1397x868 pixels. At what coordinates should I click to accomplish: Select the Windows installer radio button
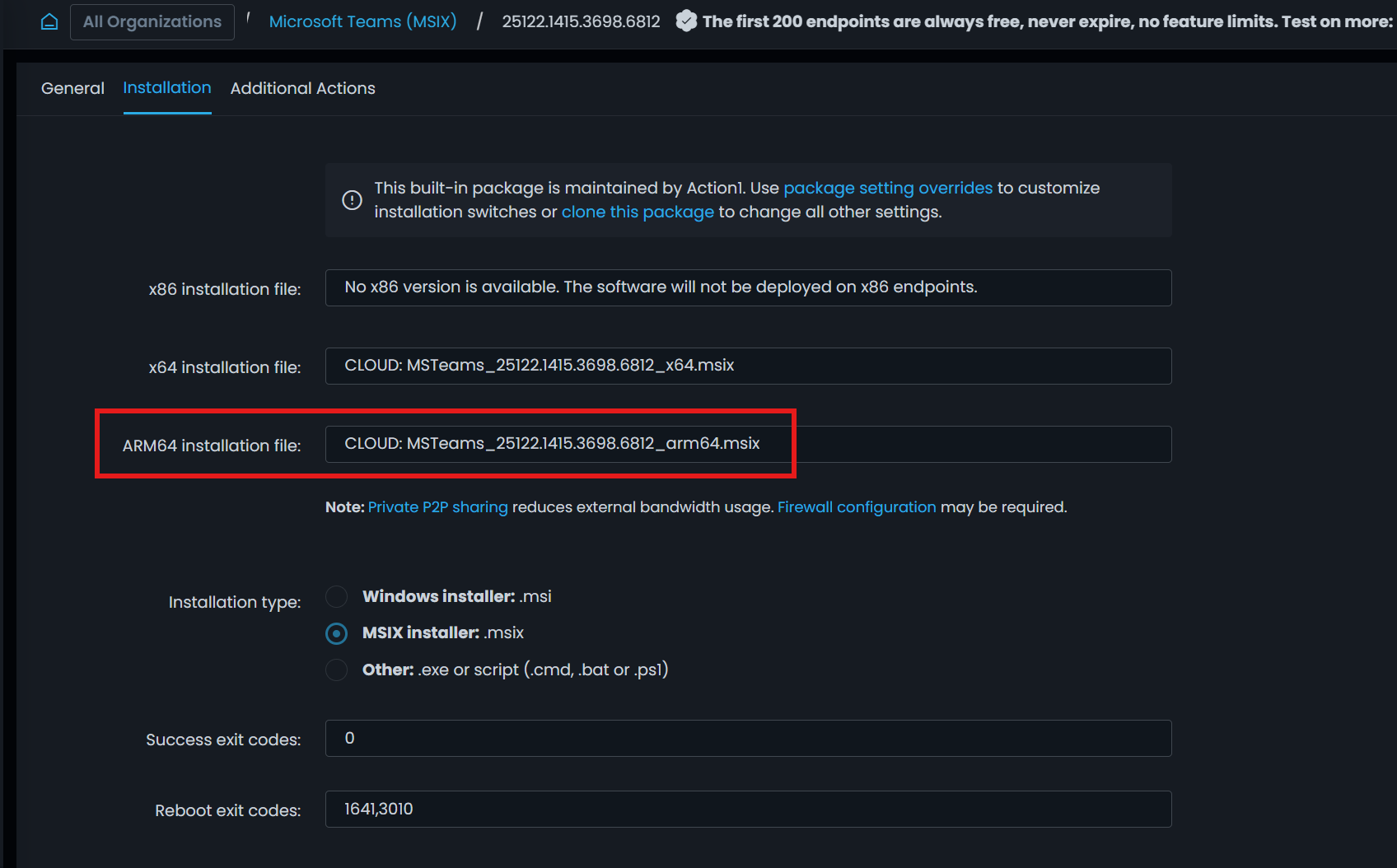pyautogui.click(x=336, y=596)
